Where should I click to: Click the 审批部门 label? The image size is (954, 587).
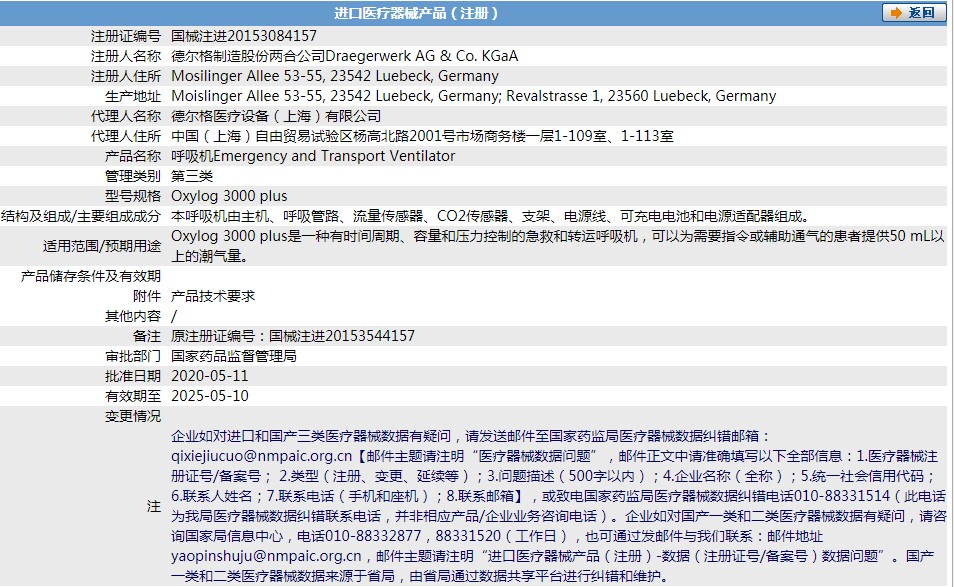coord(133,356)
